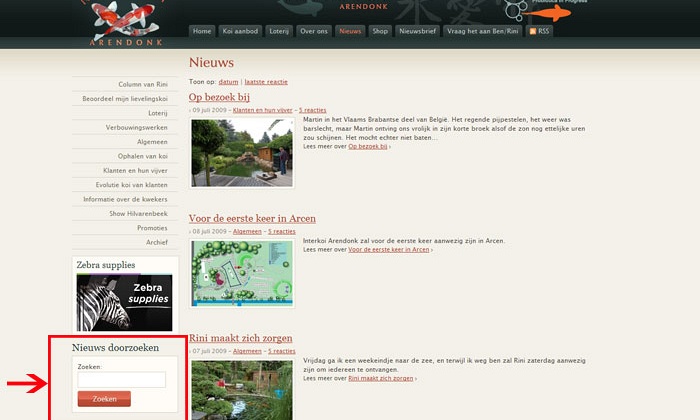Open sidebar item Verbouwingswerken
The image size is (700, 420).
[137, 127]
